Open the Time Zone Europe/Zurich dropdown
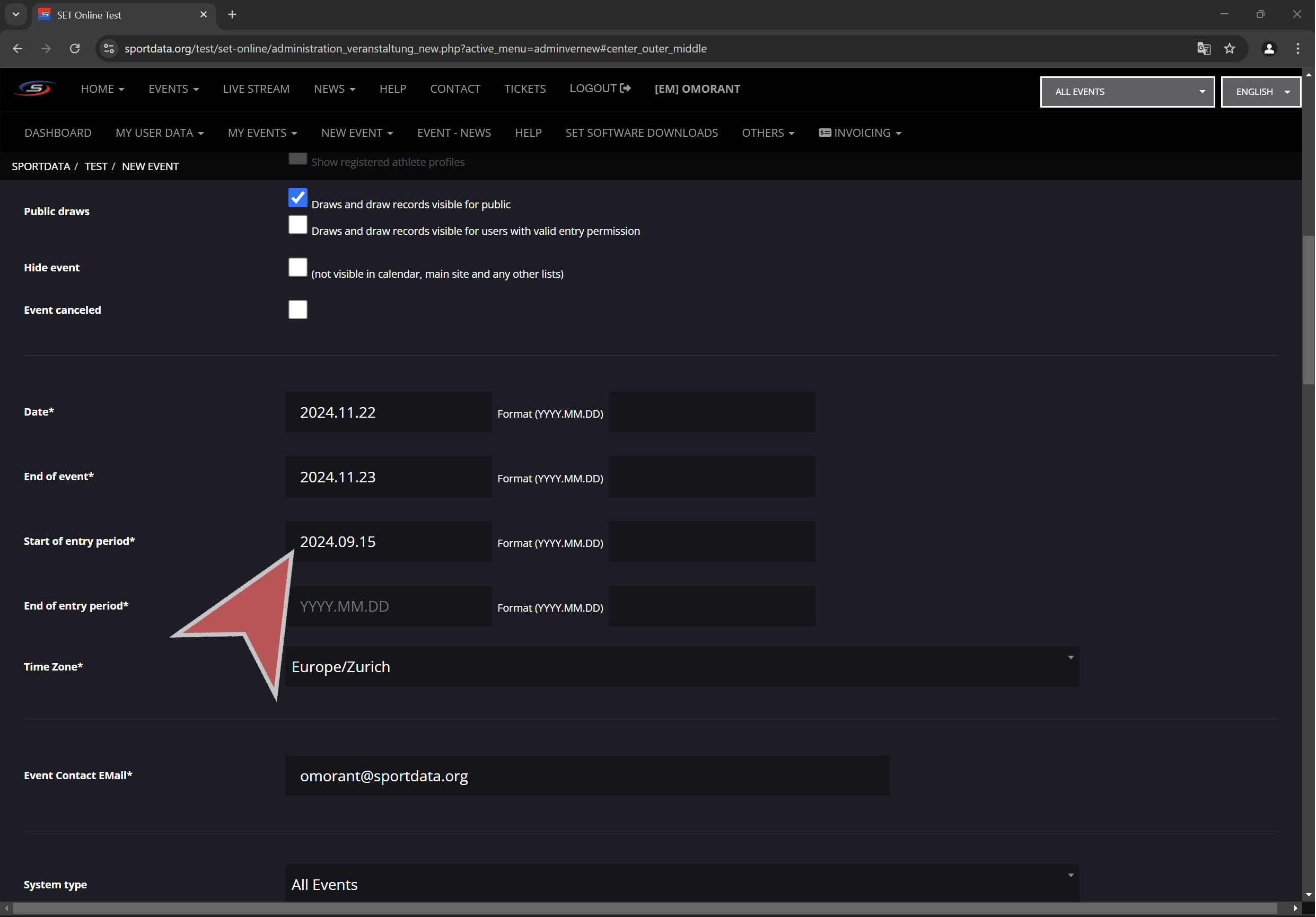Image resolution: width=1316 pixels, height=917 pixels. (681, 666)
